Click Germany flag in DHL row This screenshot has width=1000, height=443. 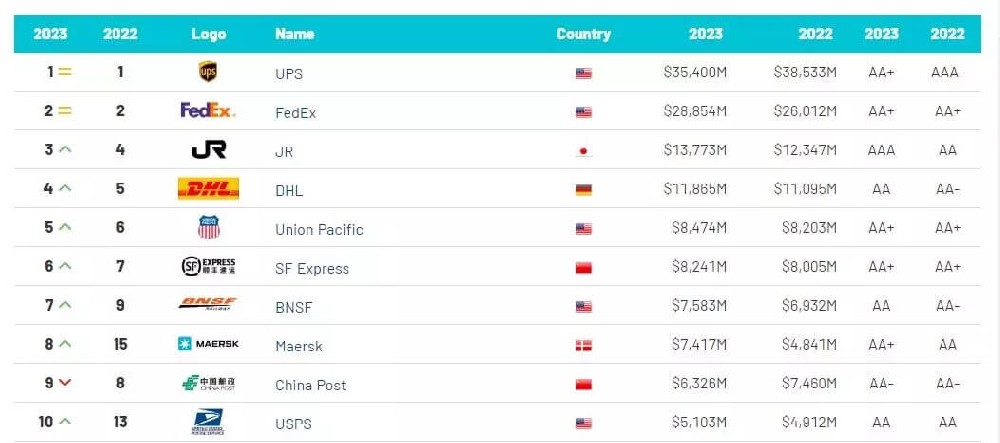coord(584,190)
